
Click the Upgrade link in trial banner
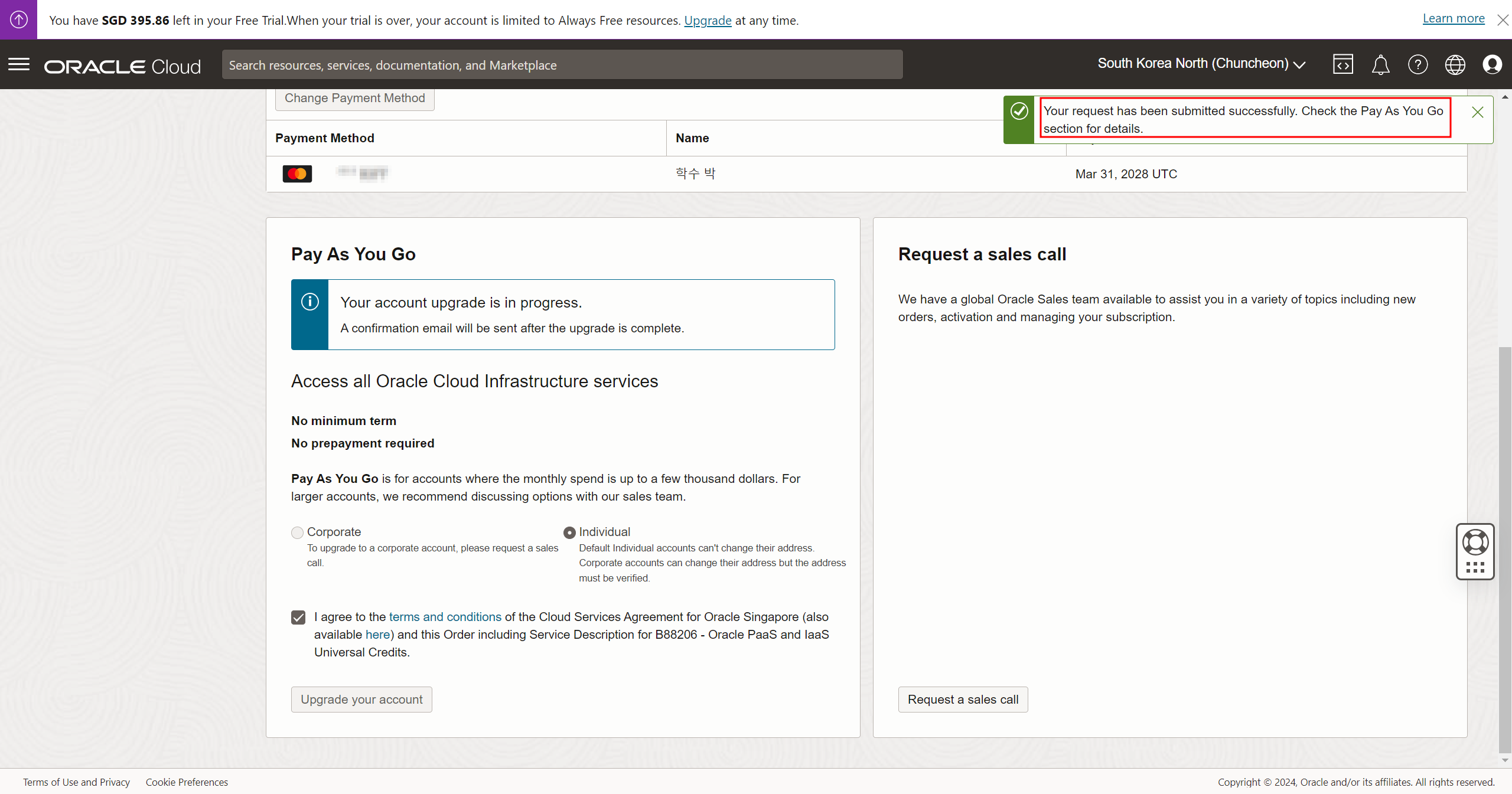[x=708, y=21]
